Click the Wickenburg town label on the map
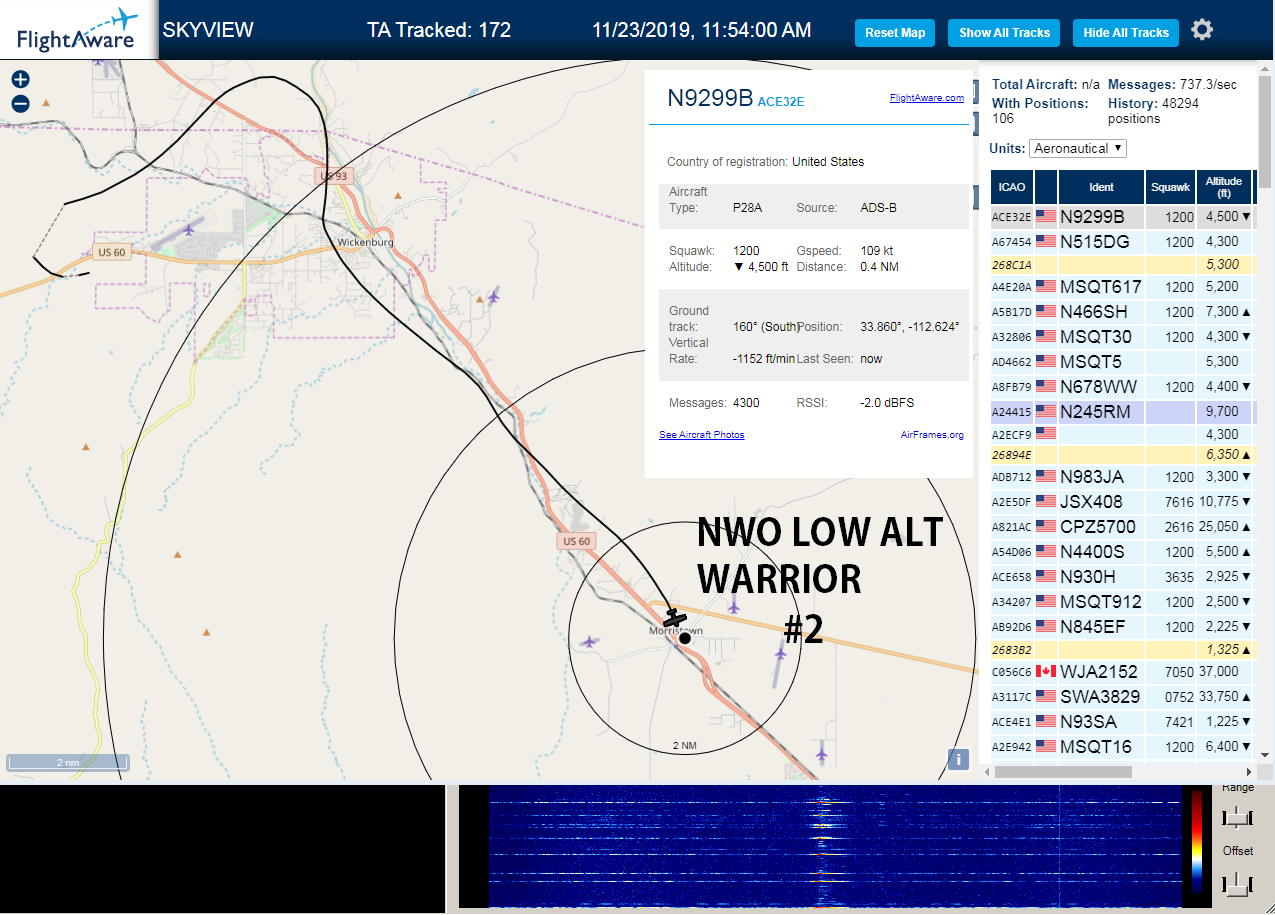 pos(365,243)
